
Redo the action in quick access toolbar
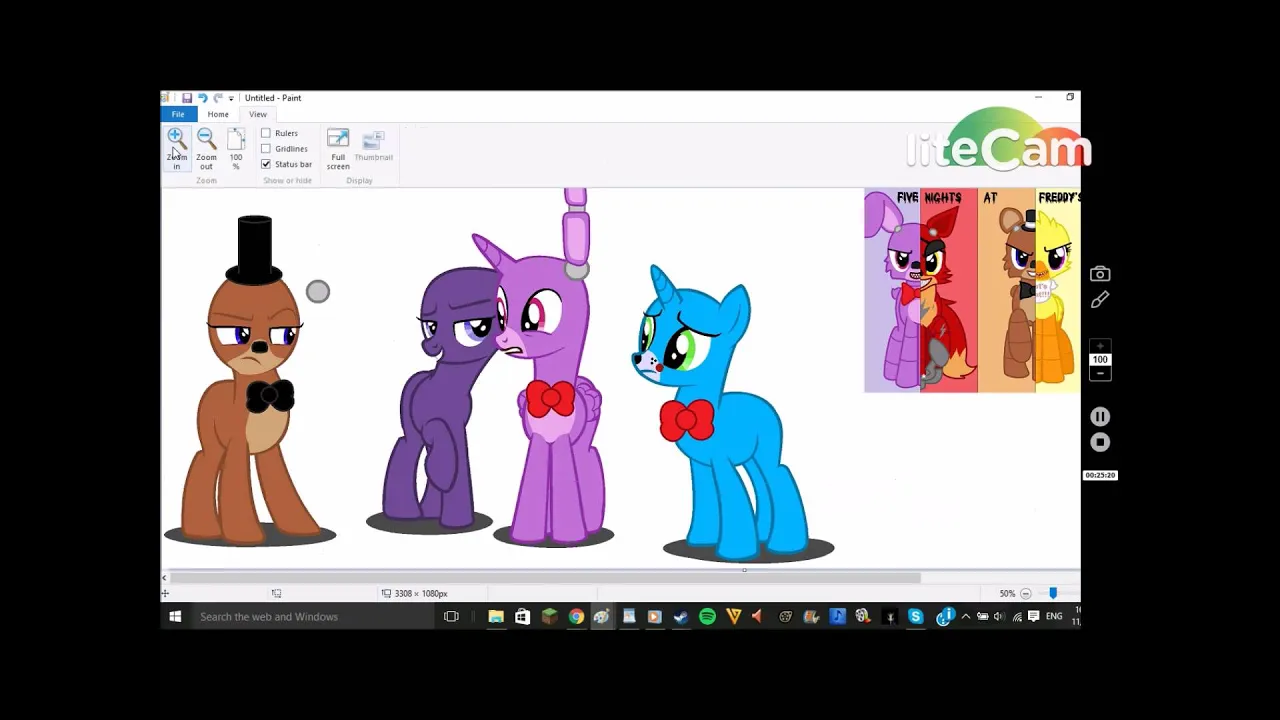point(217,98)
